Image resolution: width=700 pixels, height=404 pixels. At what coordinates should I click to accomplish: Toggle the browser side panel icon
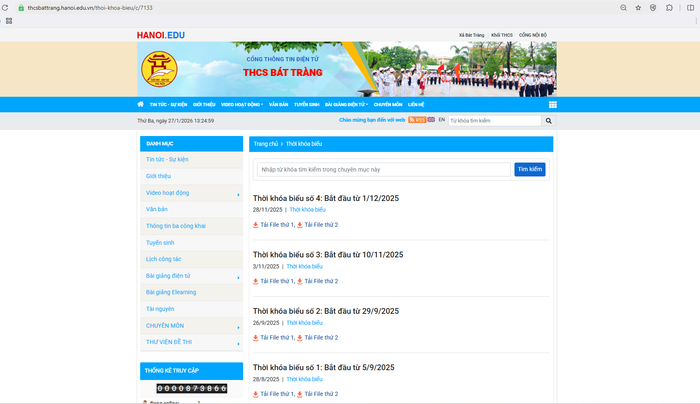click(x=691, y=8)
